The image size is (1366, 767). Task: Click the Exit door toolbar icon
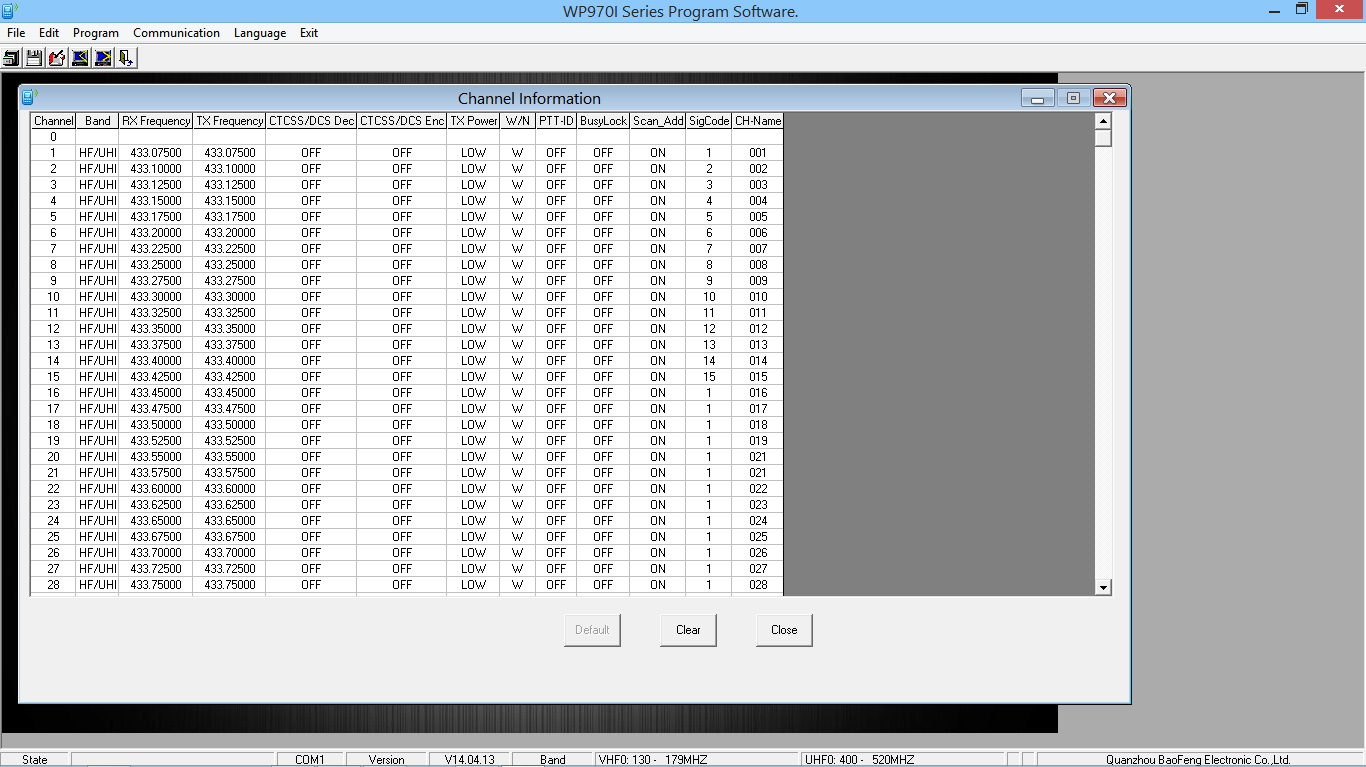(126, 58)
